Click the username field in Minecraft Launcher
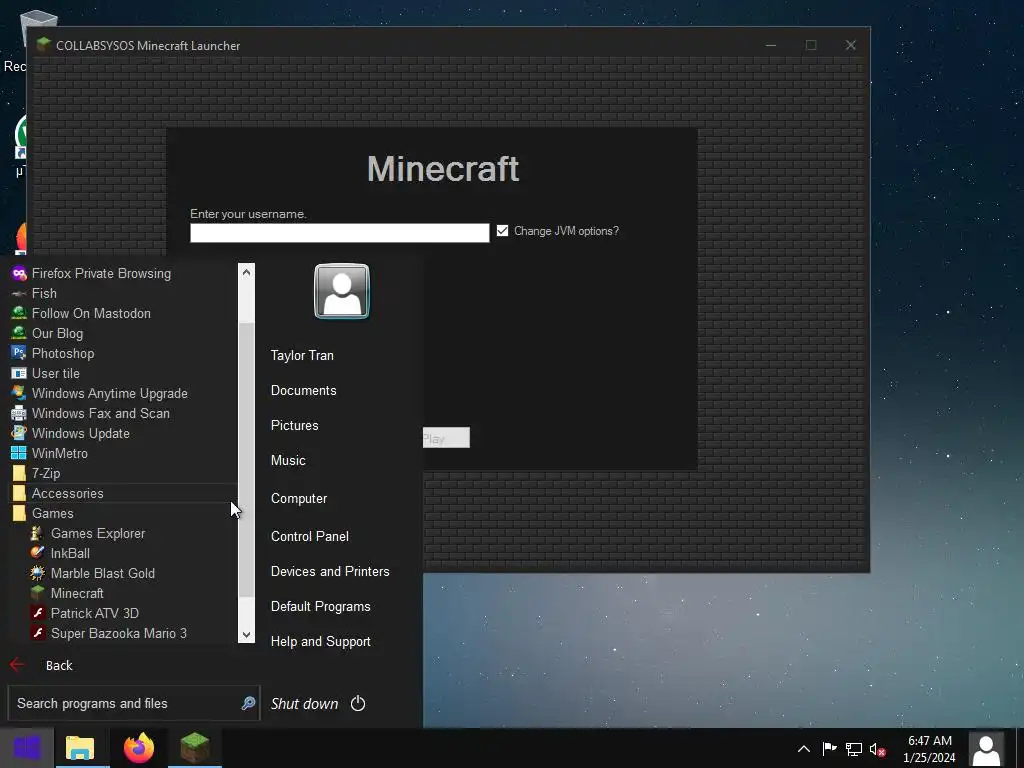The image size is (1024, 768). click(340, 233)
